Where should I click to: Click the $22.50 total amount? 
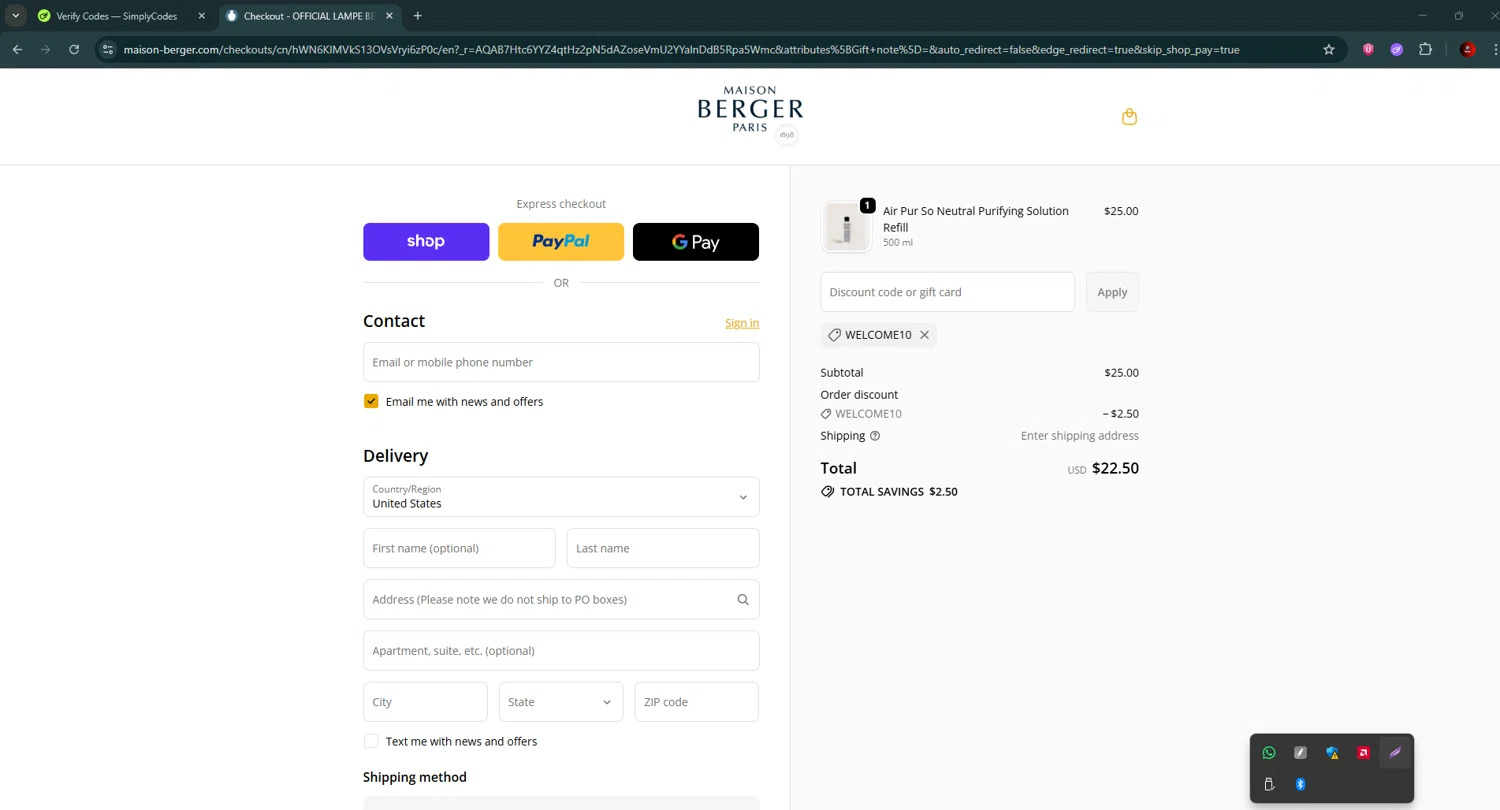pos(1115,468)
